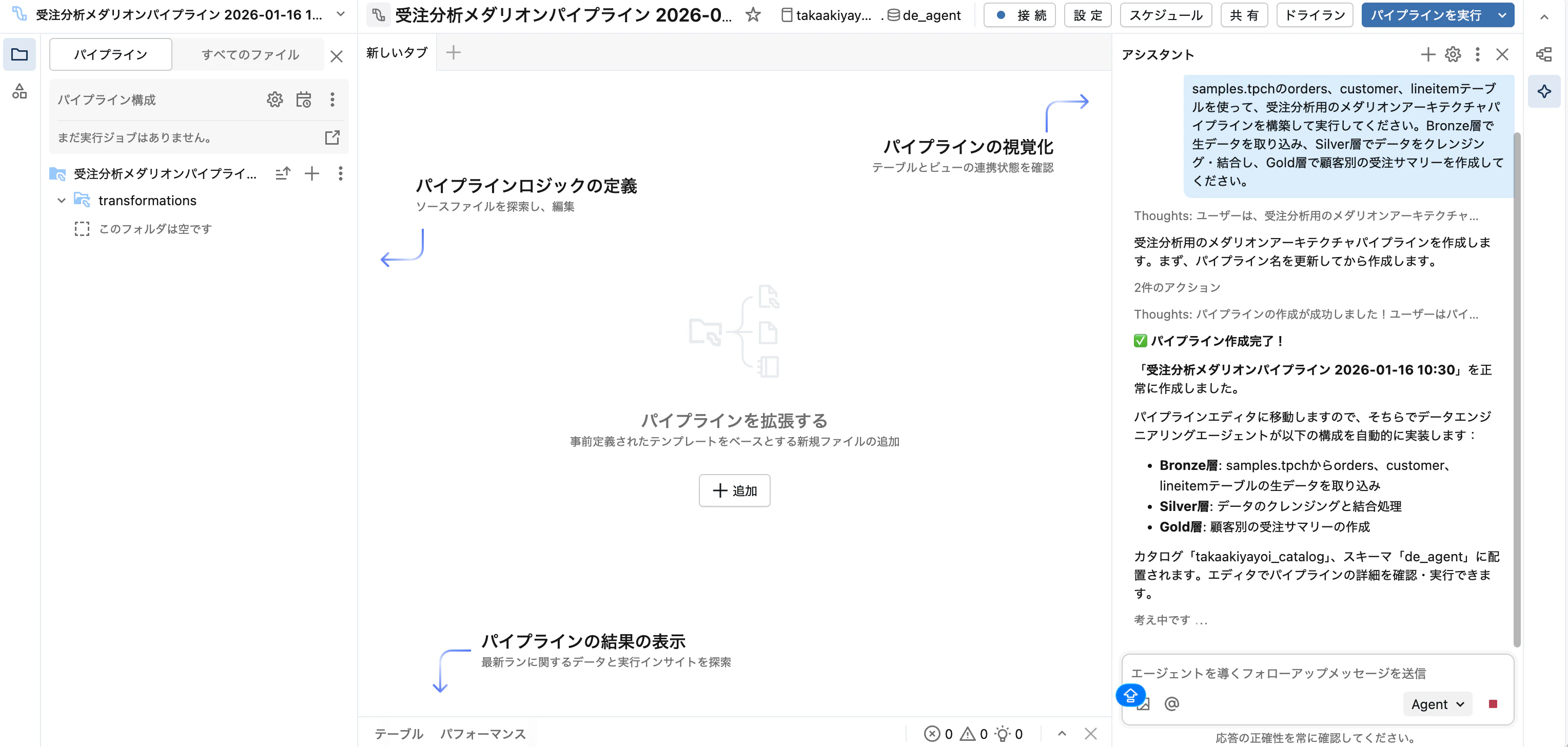Image resolution: width=1568 pixels, height=747 pixels.
Task: Click the @ mention icon in assistant input
Action: (x=1172, y=704)
